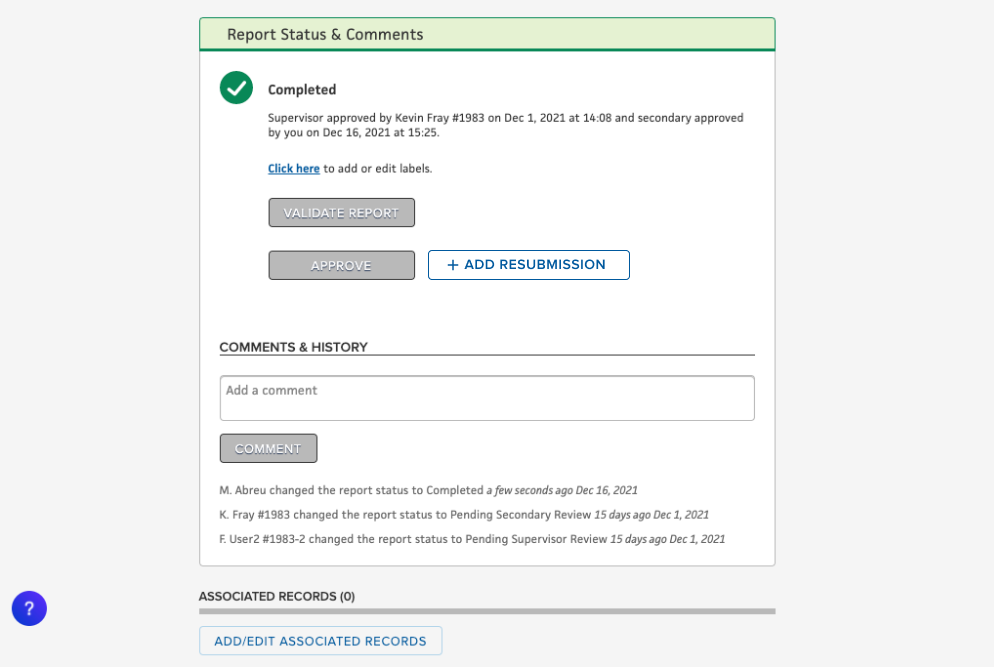Open Add/Edit Associated Records
994x667 pixels.
tap(320, 641)
